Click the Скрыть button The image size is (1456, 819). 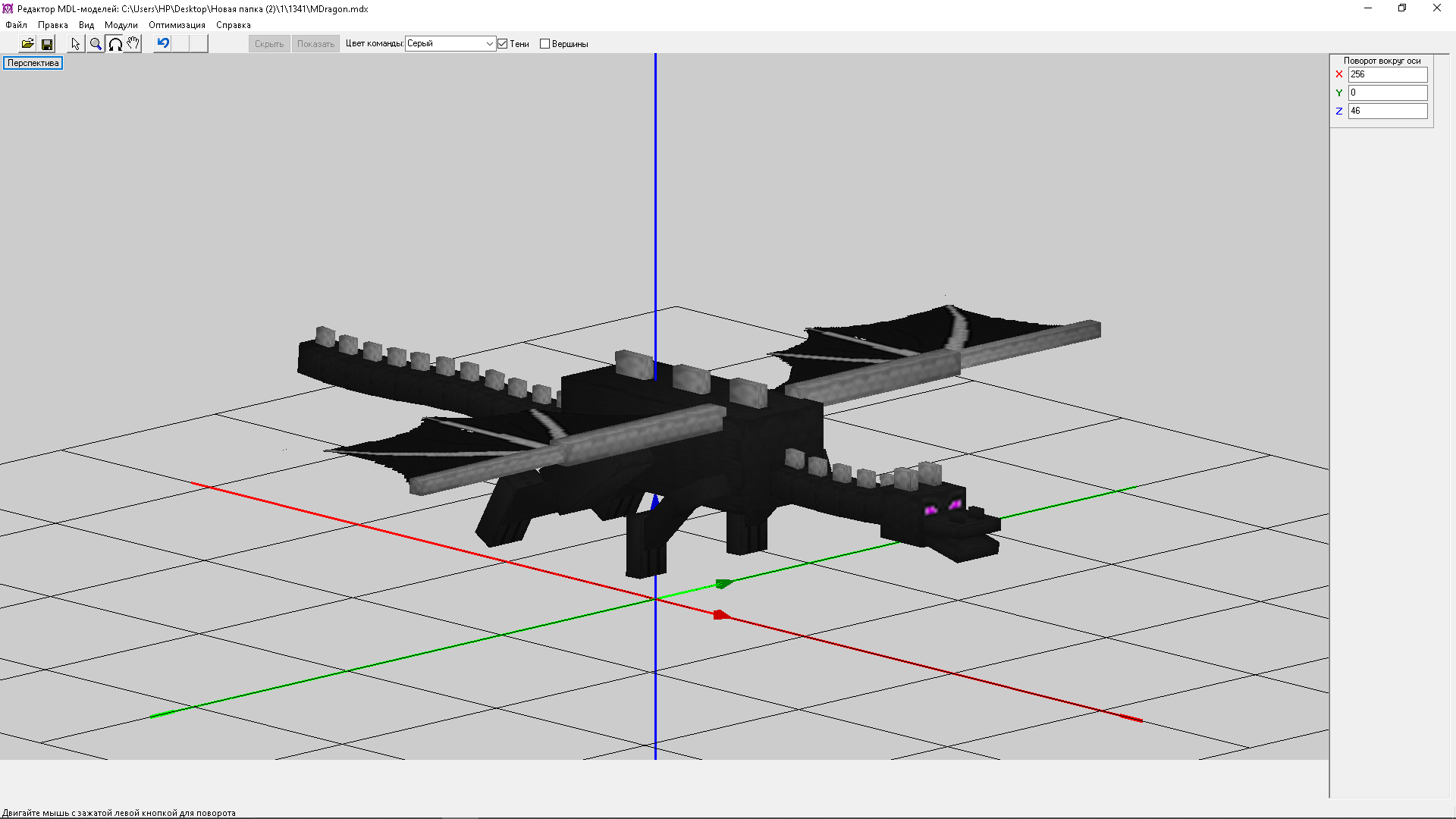(269, 44)
